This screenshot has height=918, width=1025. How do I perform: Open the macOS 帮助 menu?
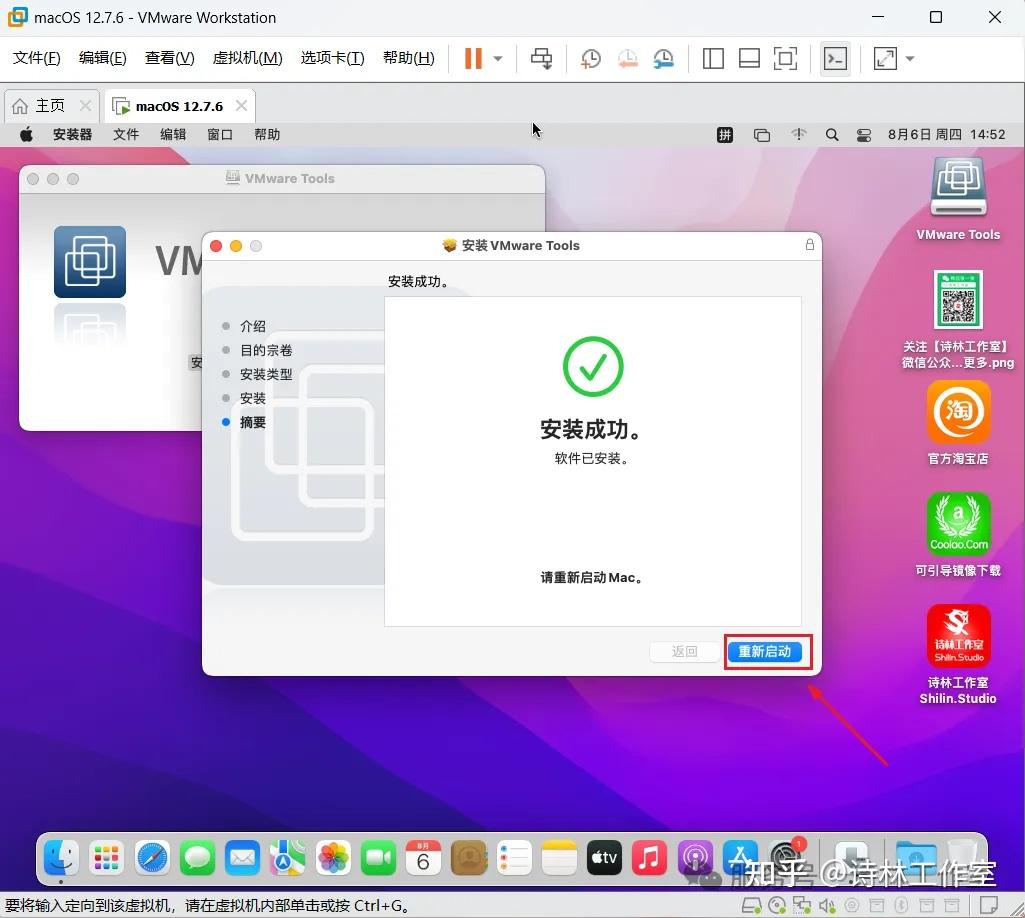click(267, 135)
